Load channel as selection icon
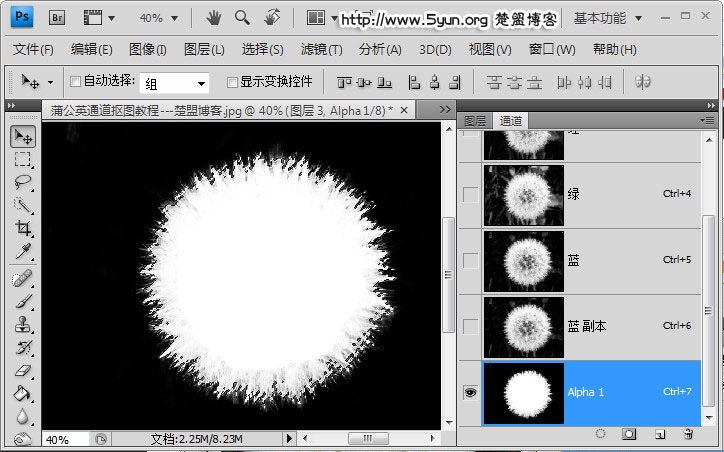 click(600, 435)
